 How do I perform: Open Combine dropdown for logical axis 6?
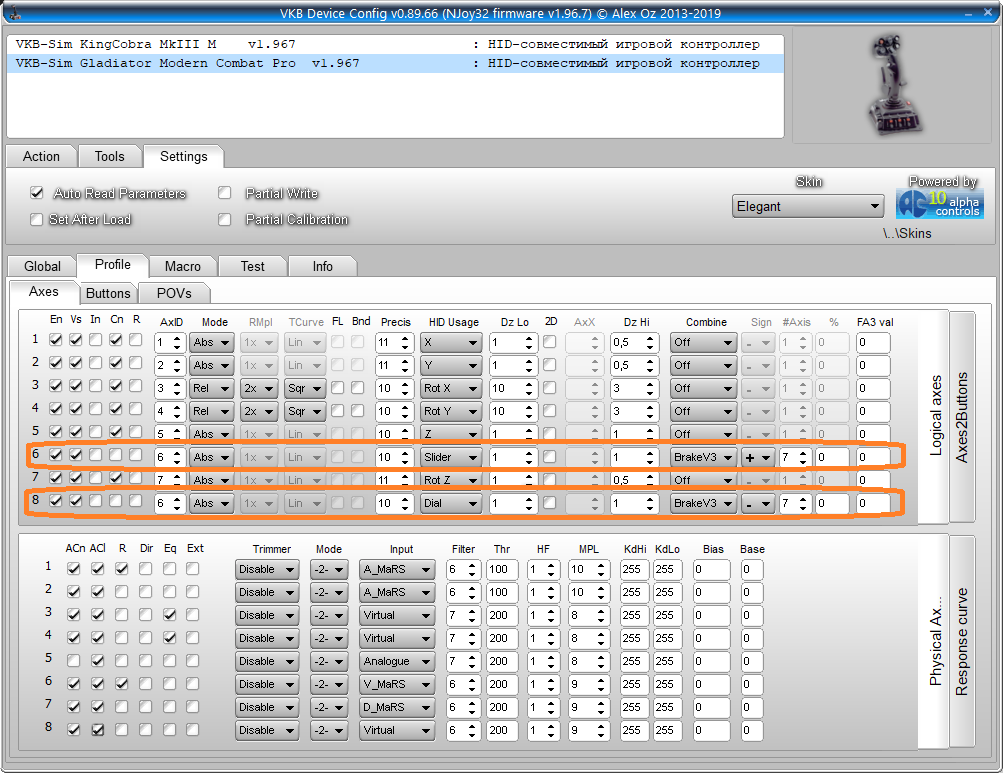point(703,458)
